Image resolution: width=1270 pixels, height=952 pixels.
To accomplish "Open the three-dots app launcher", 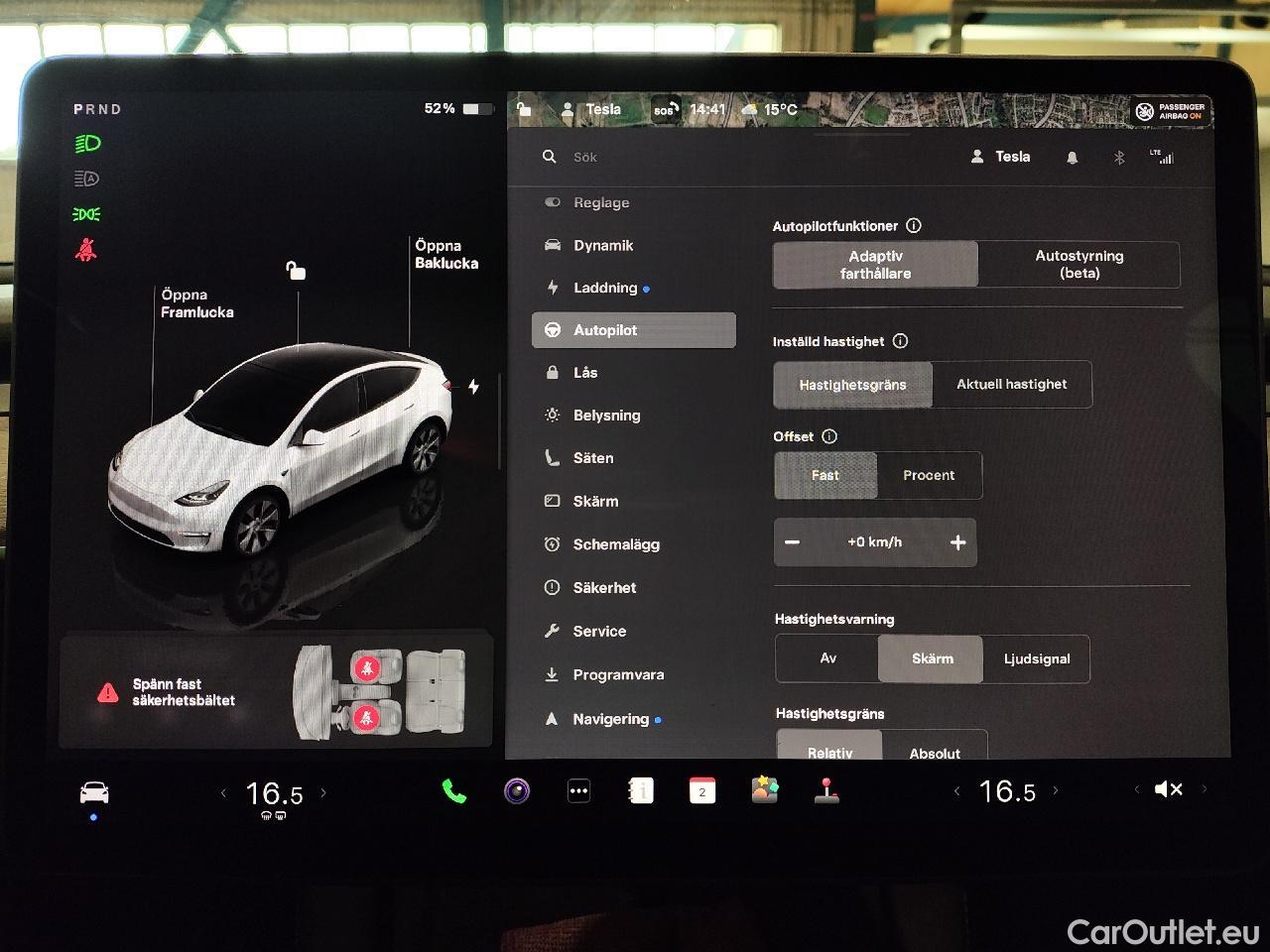I will coord(578,790).
